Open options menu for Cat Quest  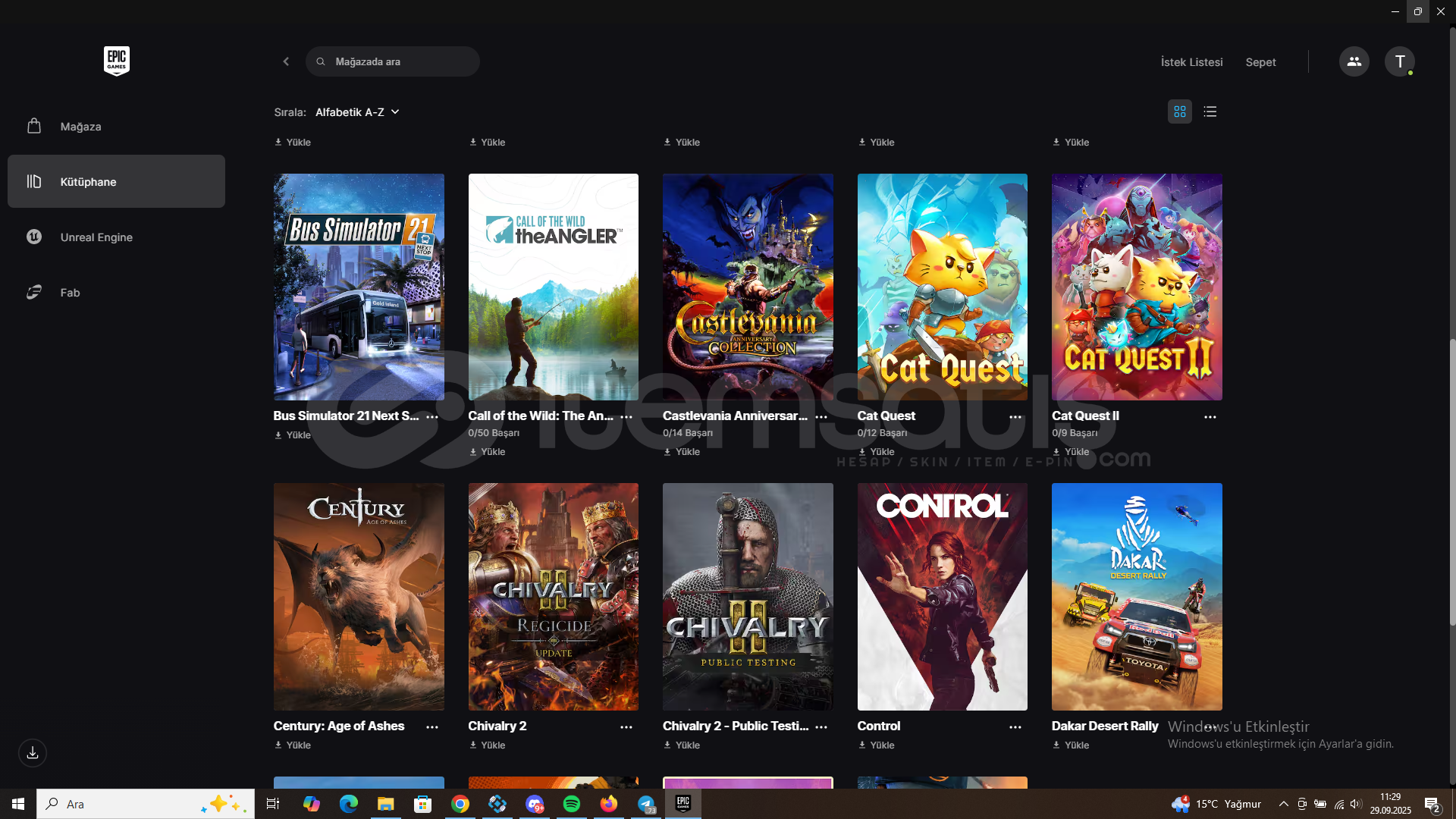tap(1015, 417)
